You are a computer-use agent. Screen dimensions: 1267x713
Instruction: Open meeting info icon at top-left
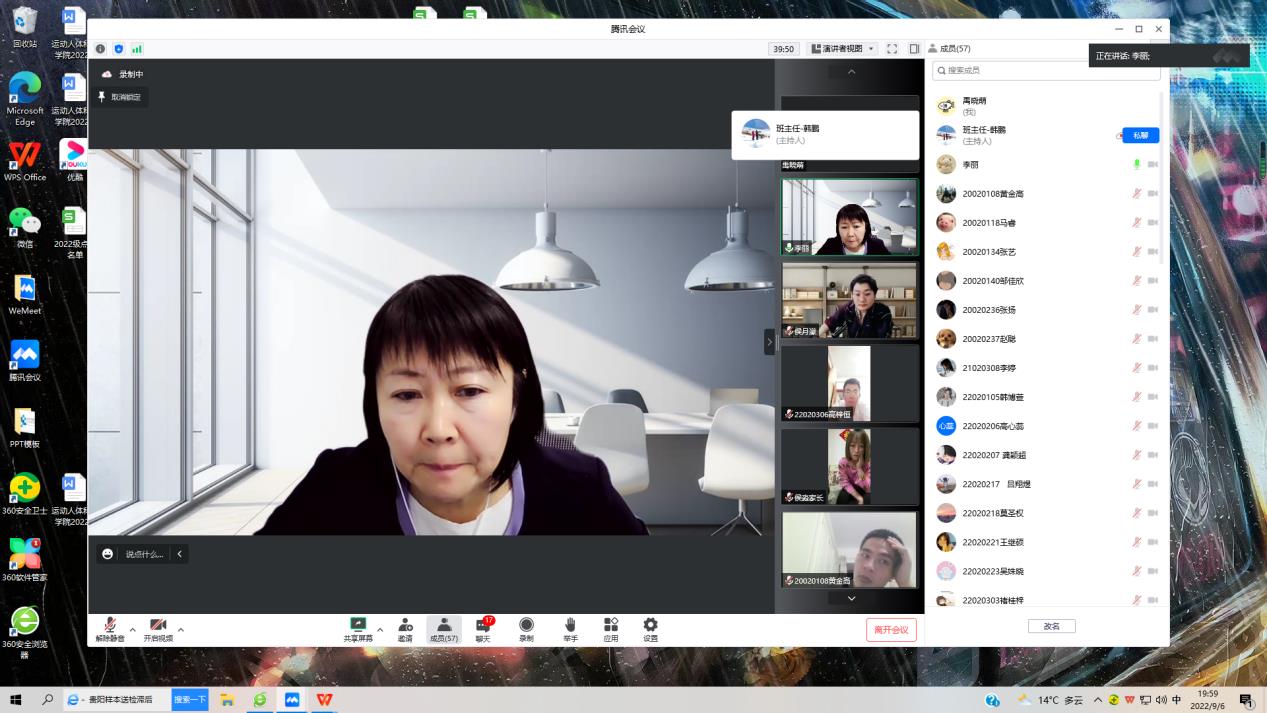pyautogui.click(x=100, y=49)
